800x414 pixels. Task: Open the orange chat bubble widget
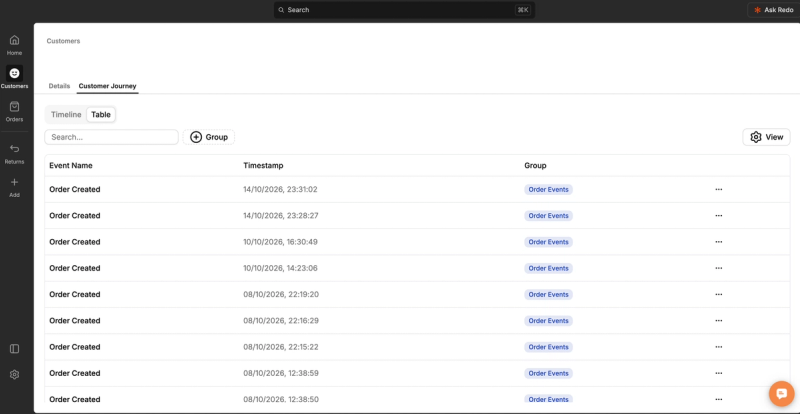pos(782,393)
